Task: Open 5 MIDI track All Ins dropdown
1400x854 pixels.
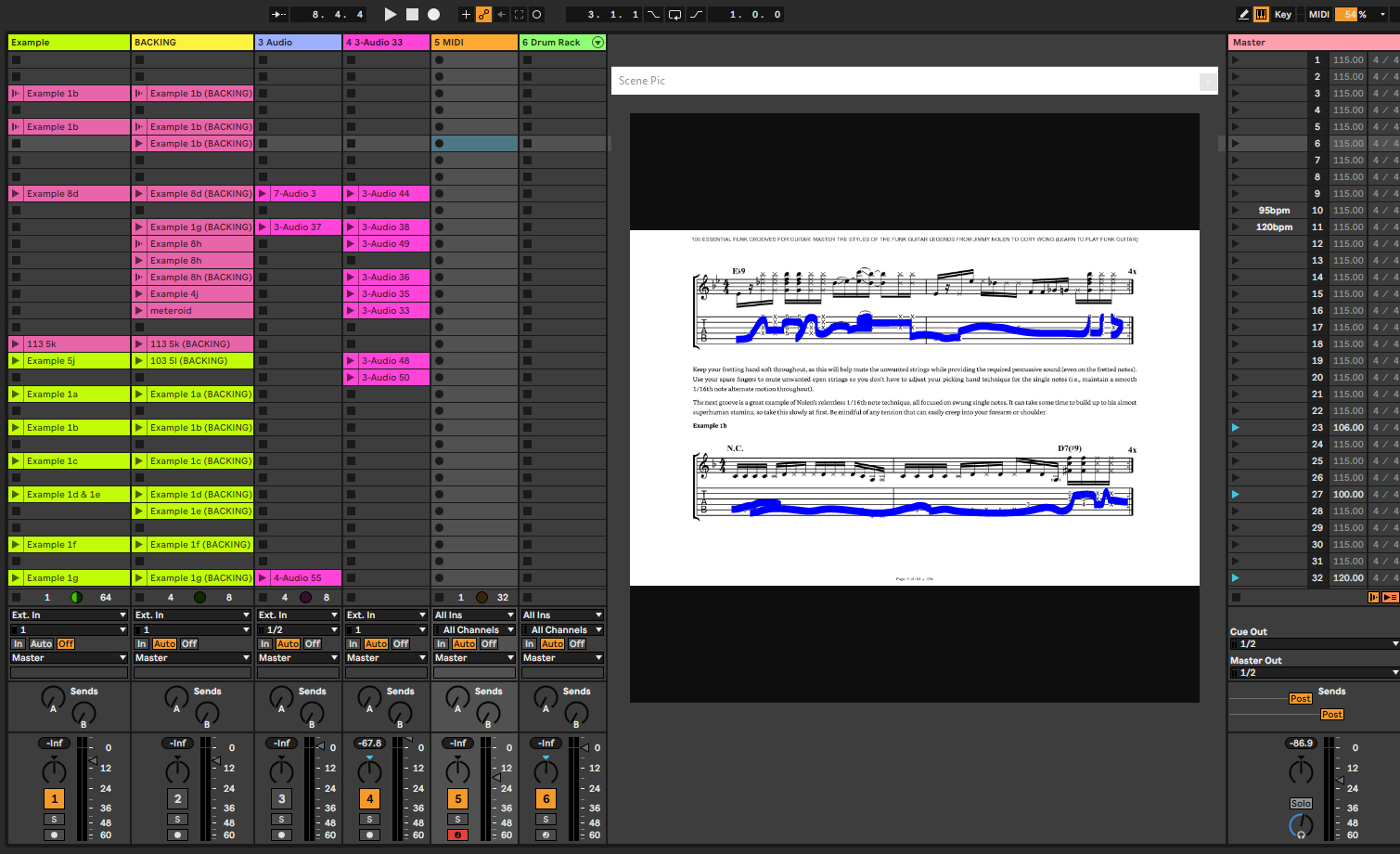Action: (474, 615)
